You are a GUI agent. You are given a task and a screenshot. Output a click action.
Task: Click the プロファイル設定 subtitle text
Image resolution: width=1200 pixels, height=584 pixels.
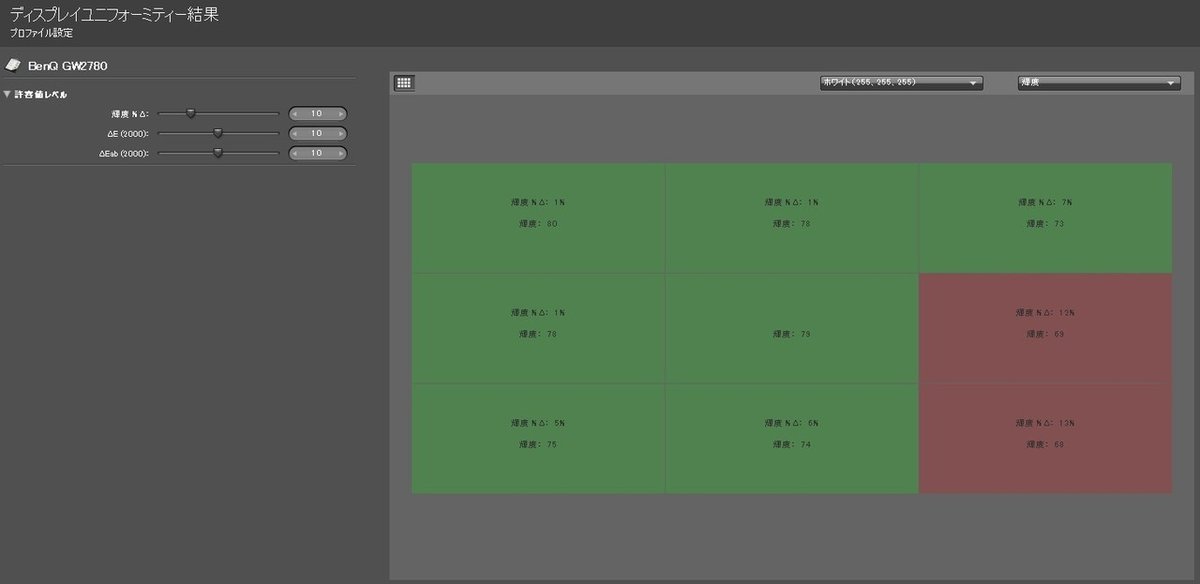coord(41,33)
